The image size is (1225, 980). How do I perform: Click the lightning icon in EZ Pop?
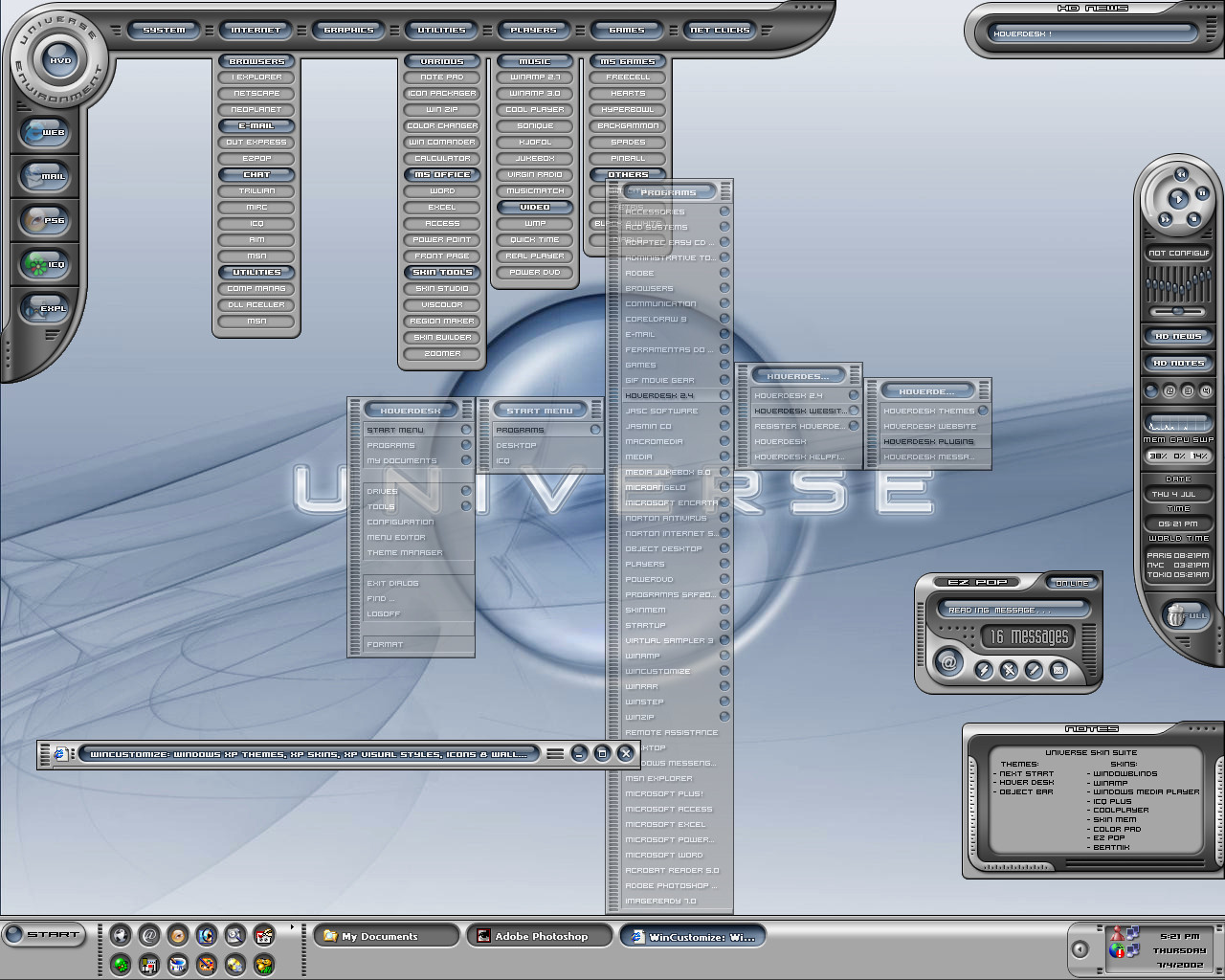pos(984,670)
